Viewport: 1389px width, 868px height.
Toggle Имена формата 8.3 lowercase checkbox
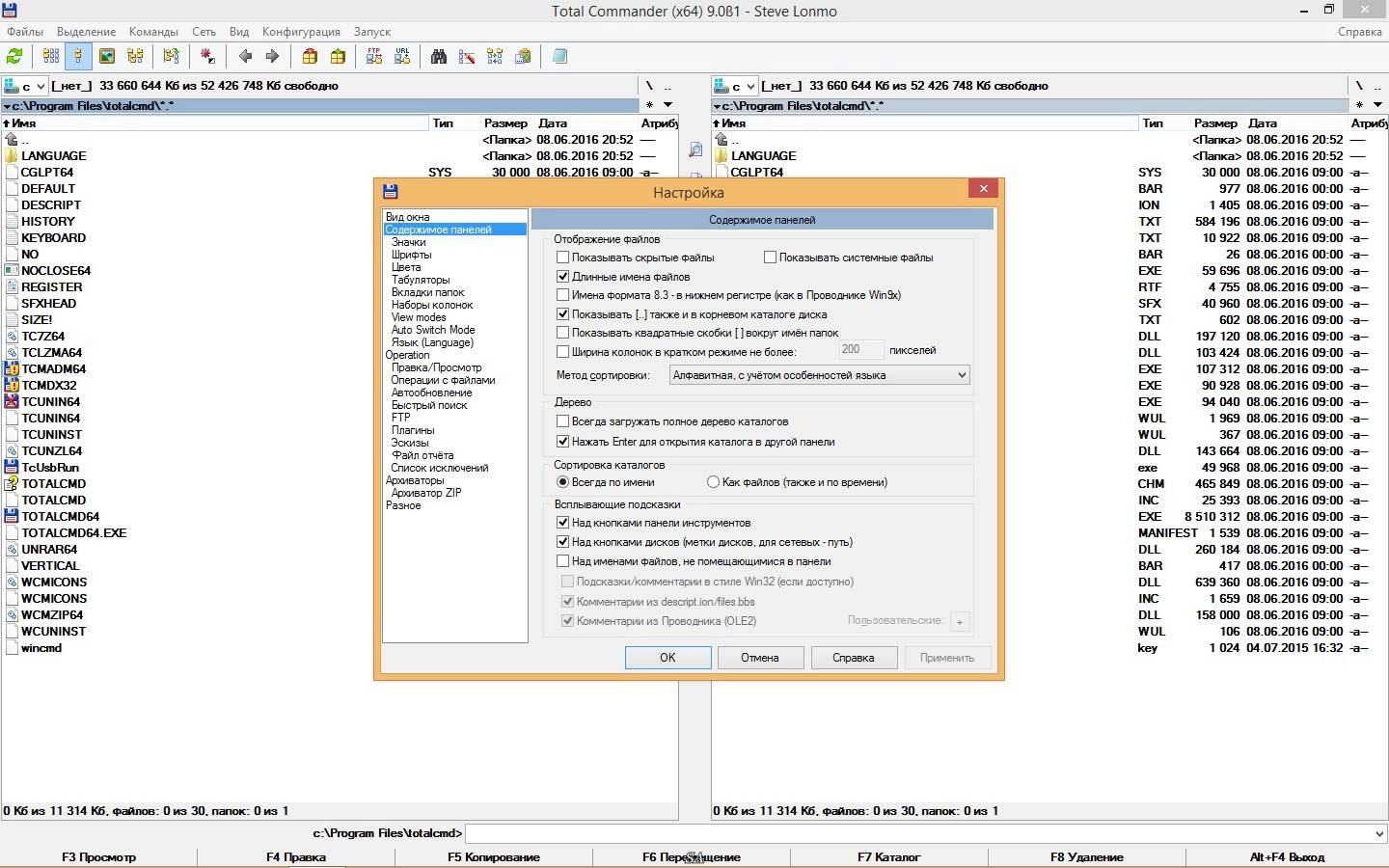563,295
